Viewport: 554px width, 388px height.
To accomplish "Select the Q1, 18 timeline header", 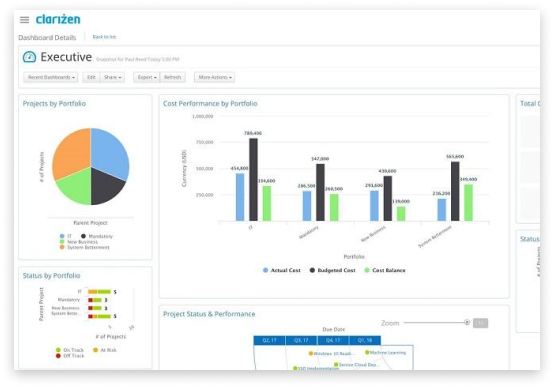I will coord(365,340).
